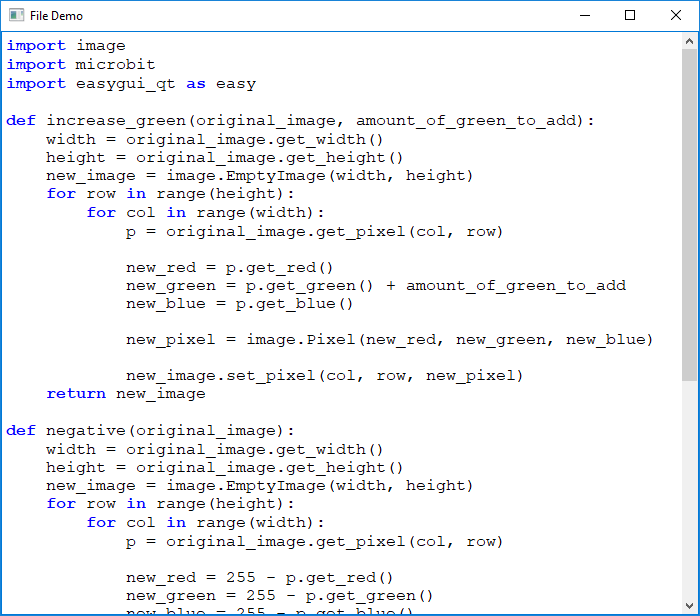
Task: Close the File Demo window
Action: point(675,16)
